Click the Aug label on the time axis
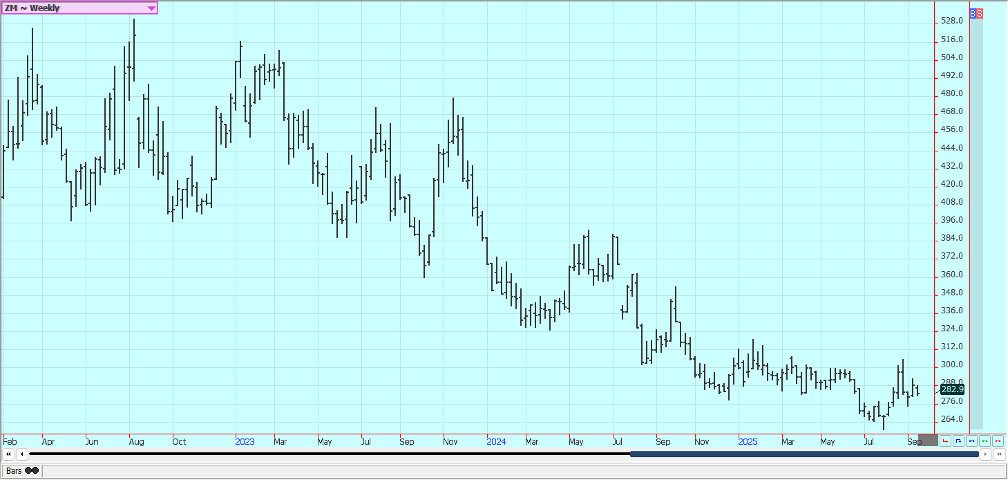The height and width of the screenshot is (480, 1008). coord(136,442)
